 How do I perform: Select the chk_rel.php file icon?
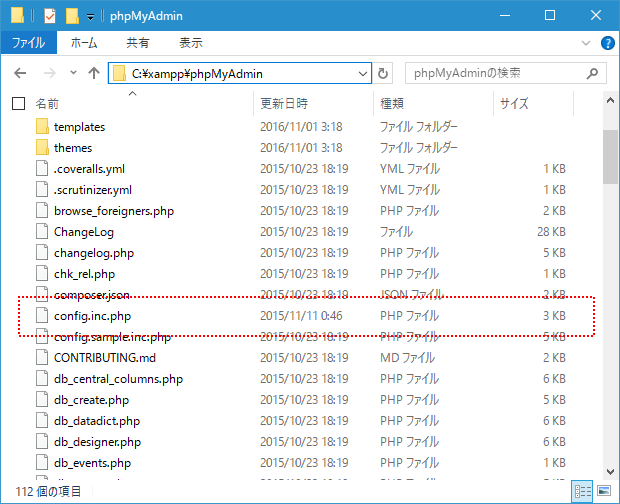[42, 274]
